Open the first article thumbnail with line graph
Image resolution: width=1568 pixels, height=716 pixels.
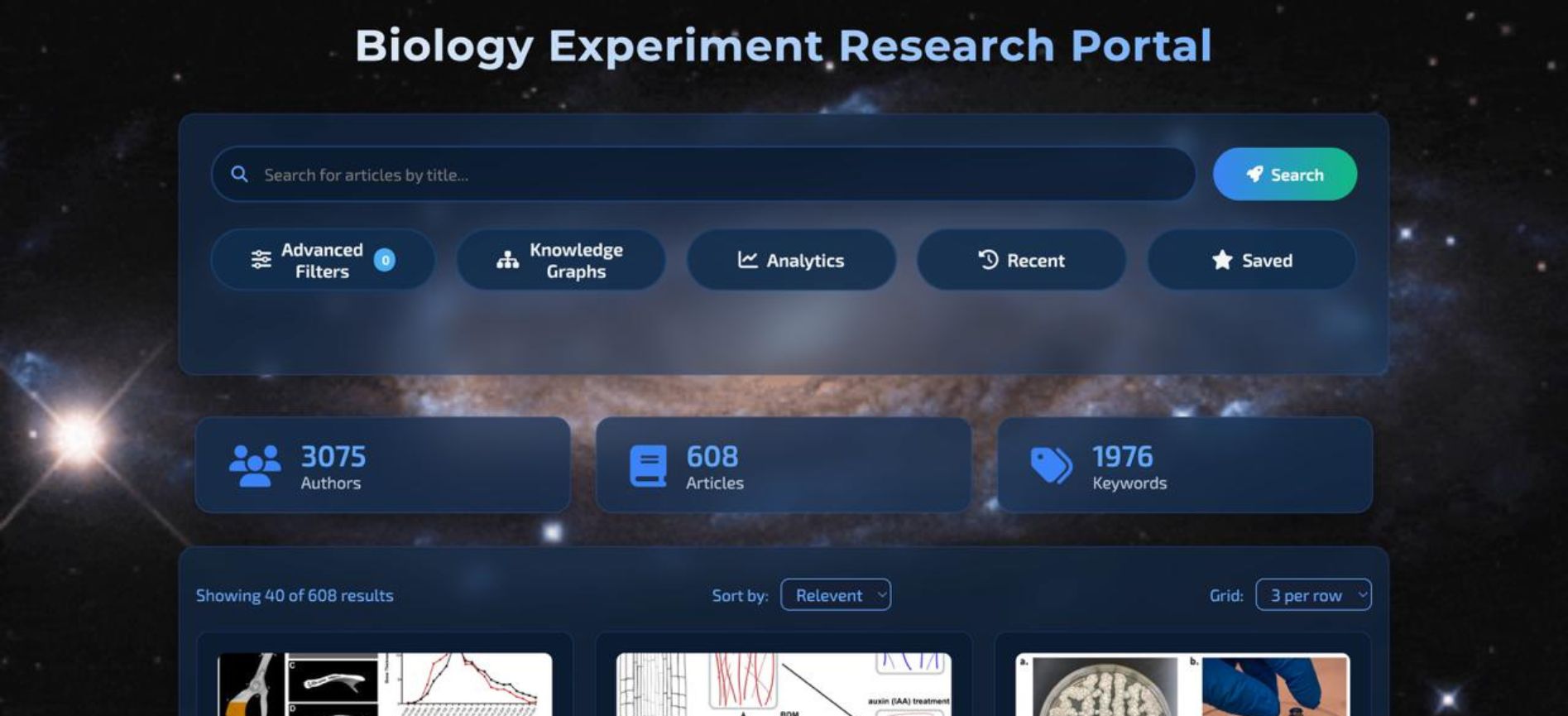[385, 685]
